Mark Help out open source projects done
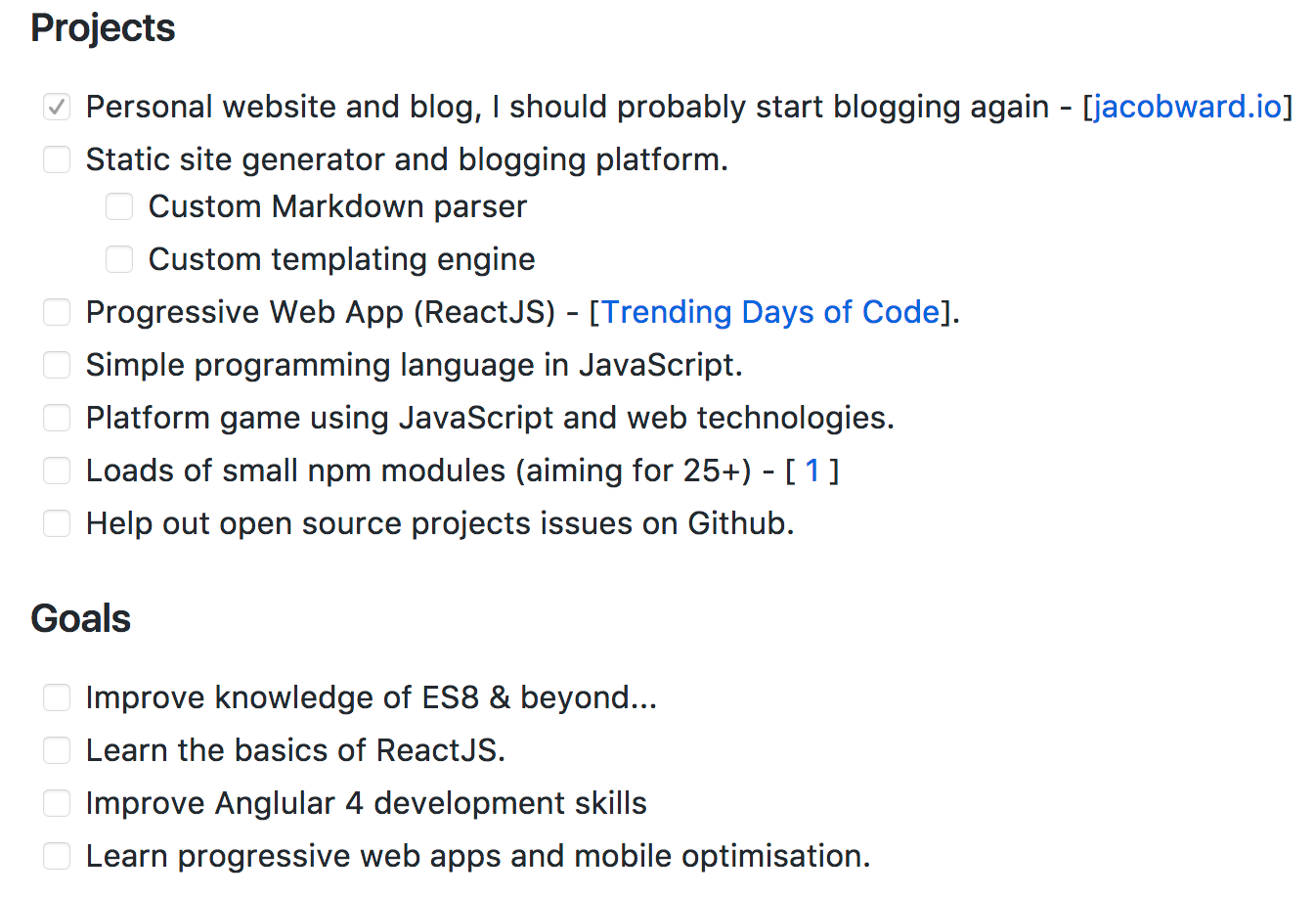The image size is (1316, 898). [x=57, y=523]
